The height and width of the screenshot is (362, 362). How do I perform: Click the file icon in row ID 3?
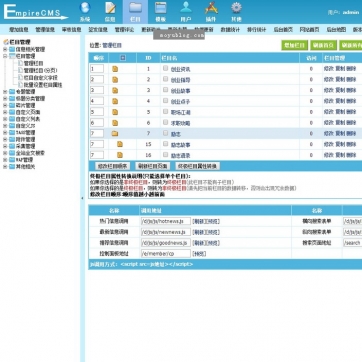tap(115, 90)
